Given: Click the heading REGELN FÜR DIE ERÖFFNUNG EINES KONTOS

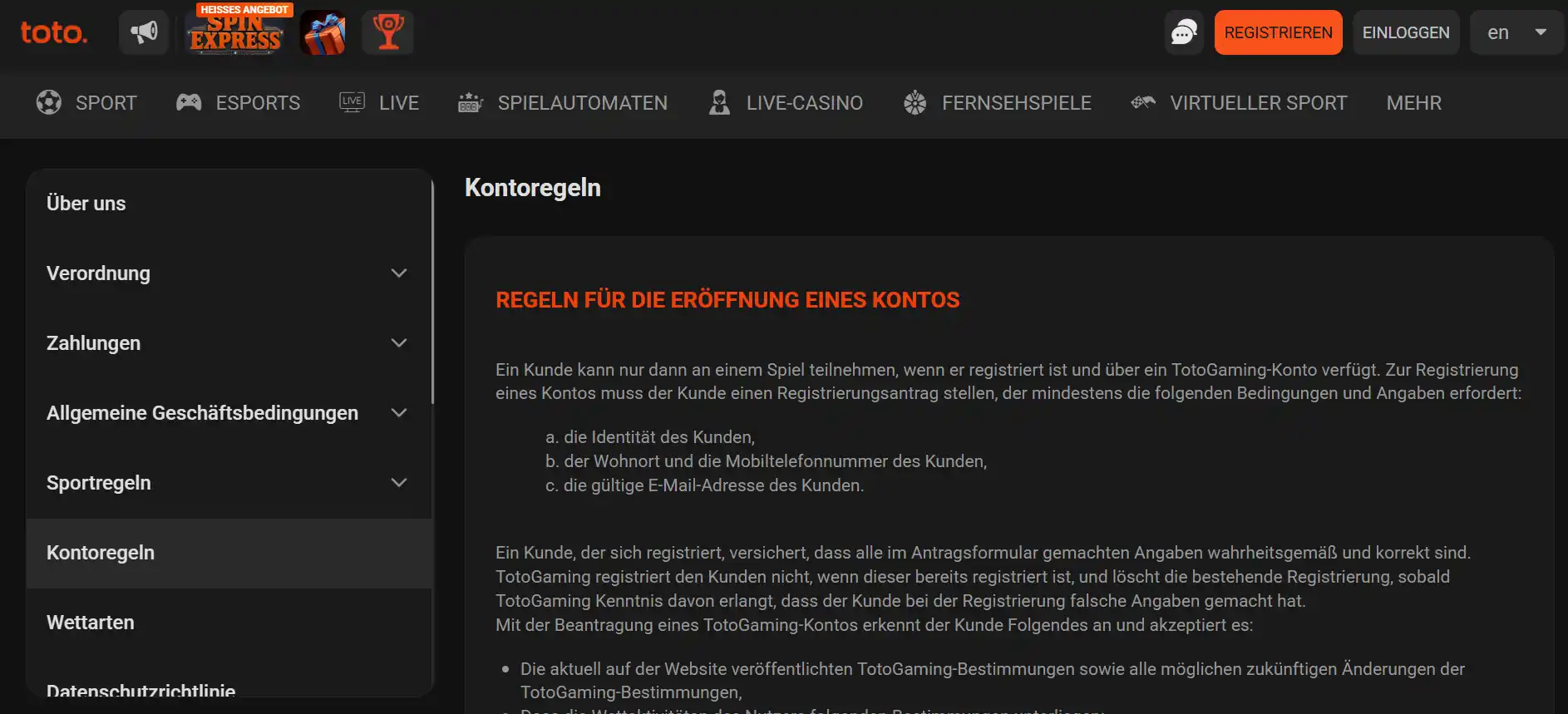Looking at the screenshot, I should 727,300.
